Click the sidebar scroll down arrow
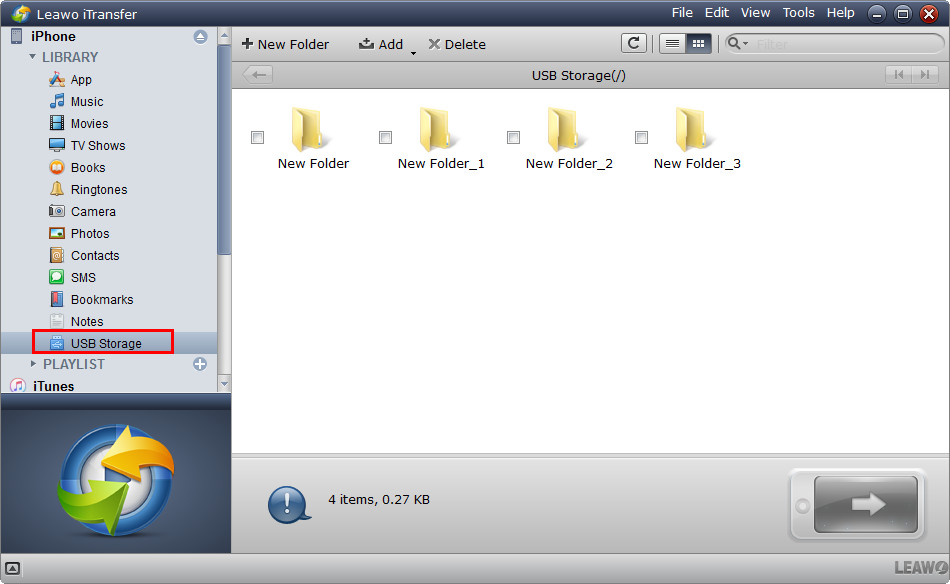The height and width of the screenshot is (584, 950). (x=224, y=383)
